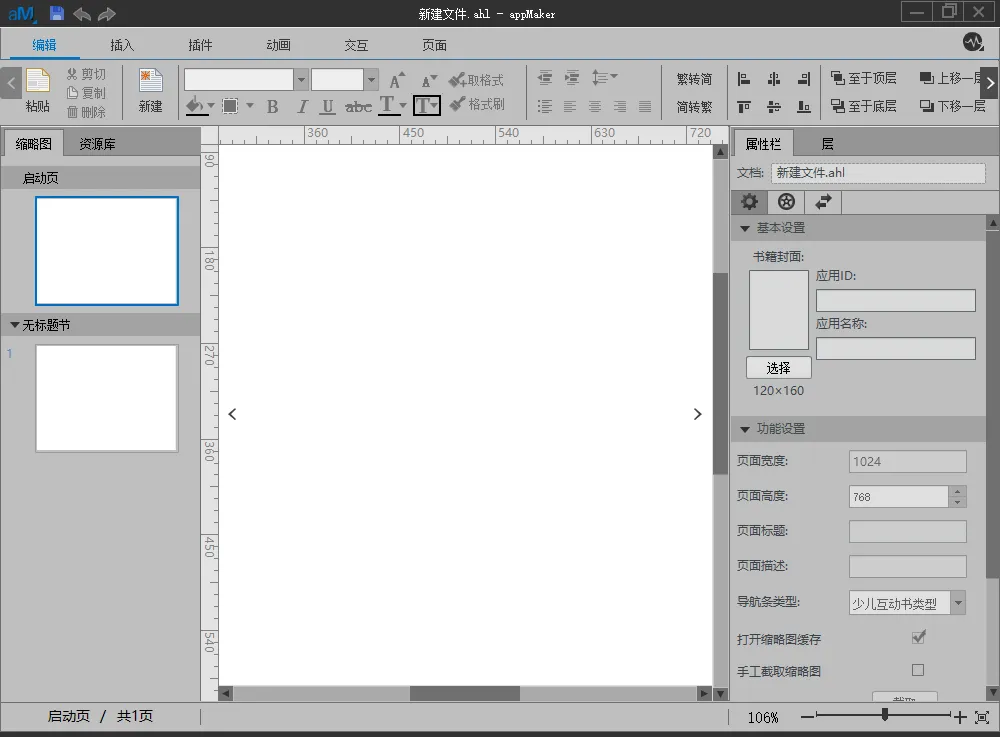Collapse the 功能设置 section

tap(744, 429)
